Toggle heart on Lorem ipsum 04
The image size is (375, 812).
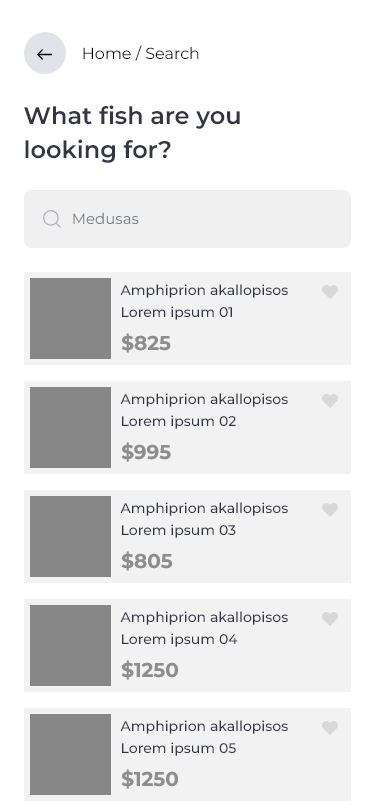(330, 619)
